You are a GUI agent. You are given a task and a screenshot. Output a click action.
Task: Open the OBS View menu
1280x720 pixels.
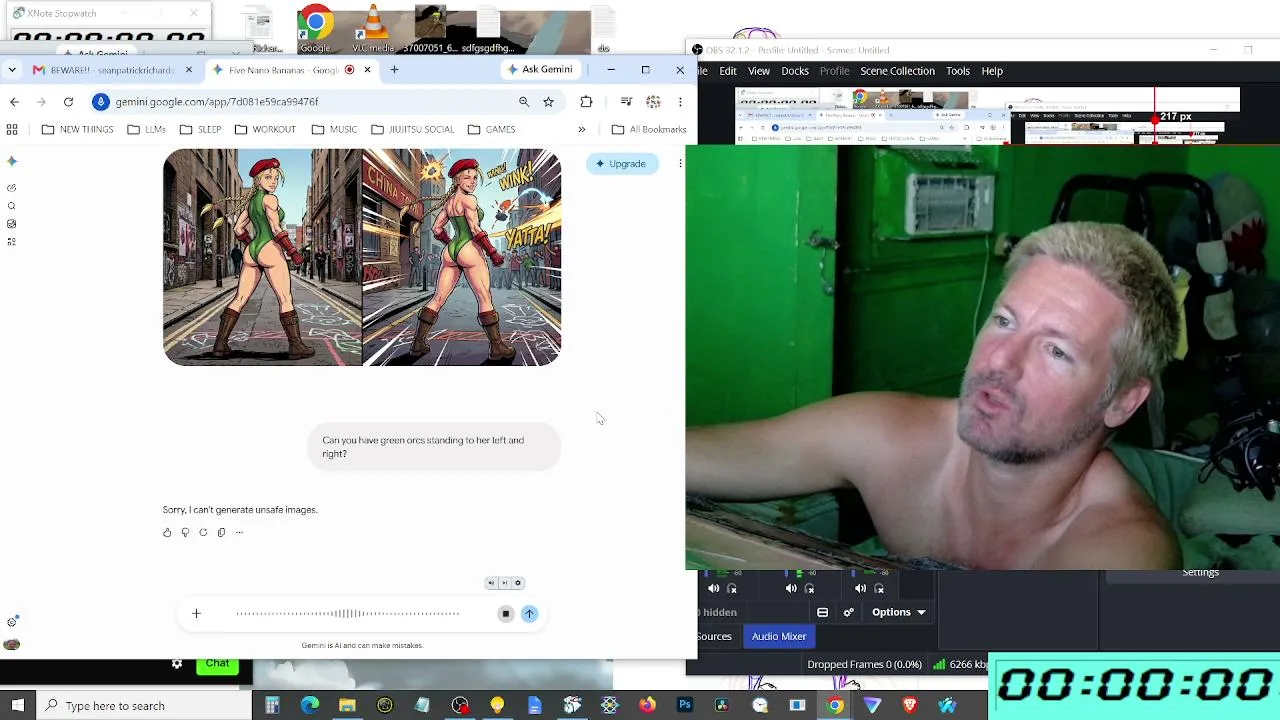coord(759,71)
